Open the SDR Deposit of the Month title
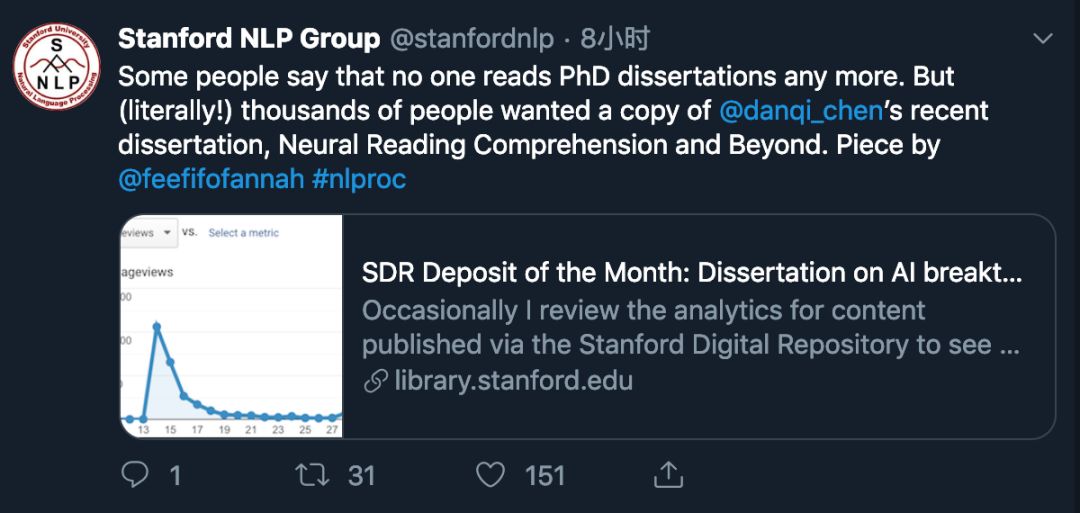Viewport: 1080px width, 513px height. tap(691, 272)
